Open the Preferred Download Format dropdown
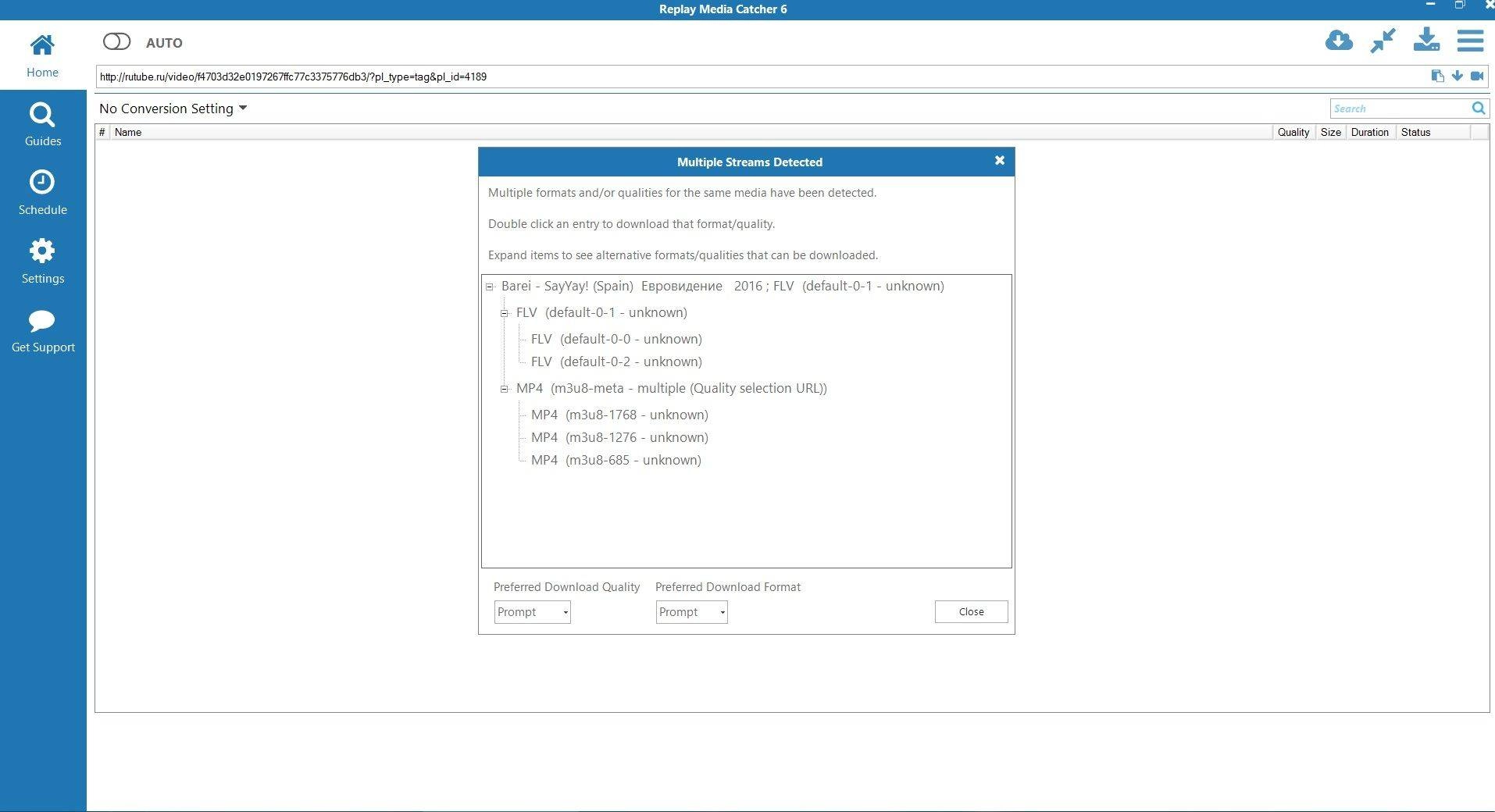1495x812 pixels. 691,612
